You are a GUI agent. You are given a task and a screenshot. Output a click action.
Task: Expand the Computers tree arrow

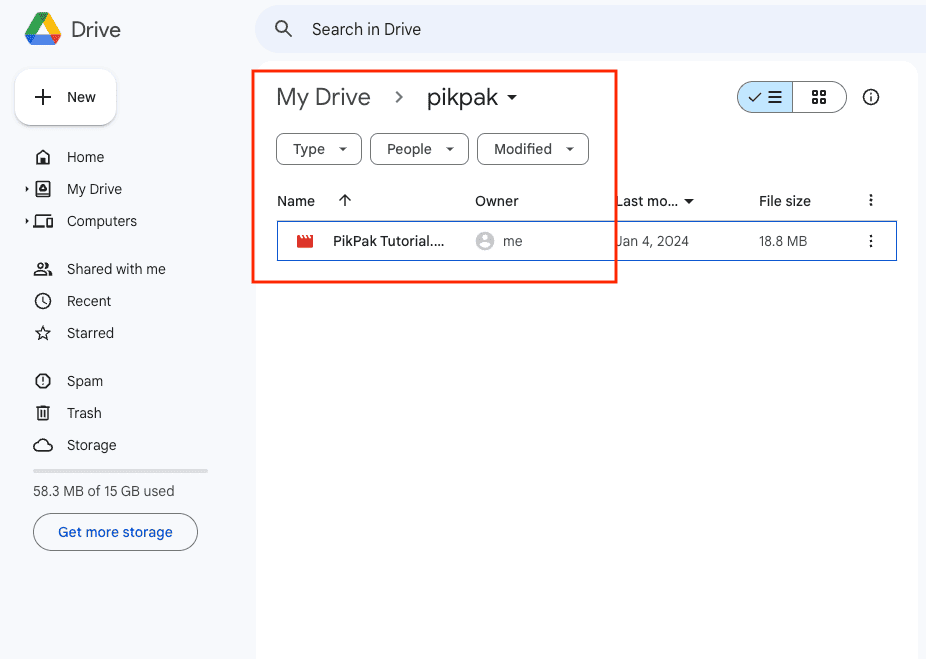click(x=27, y=221)
